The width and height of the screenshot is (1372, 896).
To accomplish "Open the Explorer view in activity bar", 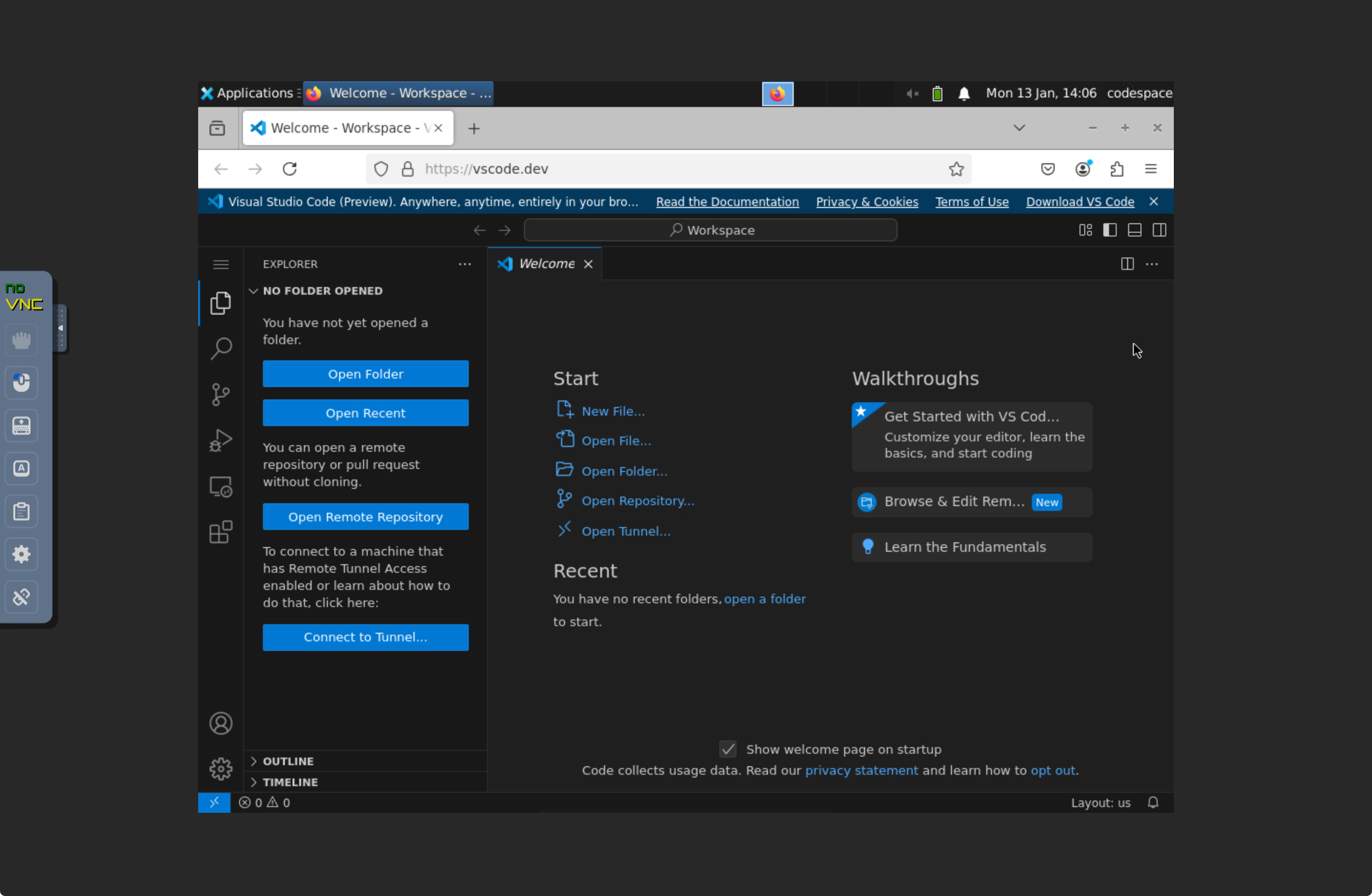I will [220, 303].
